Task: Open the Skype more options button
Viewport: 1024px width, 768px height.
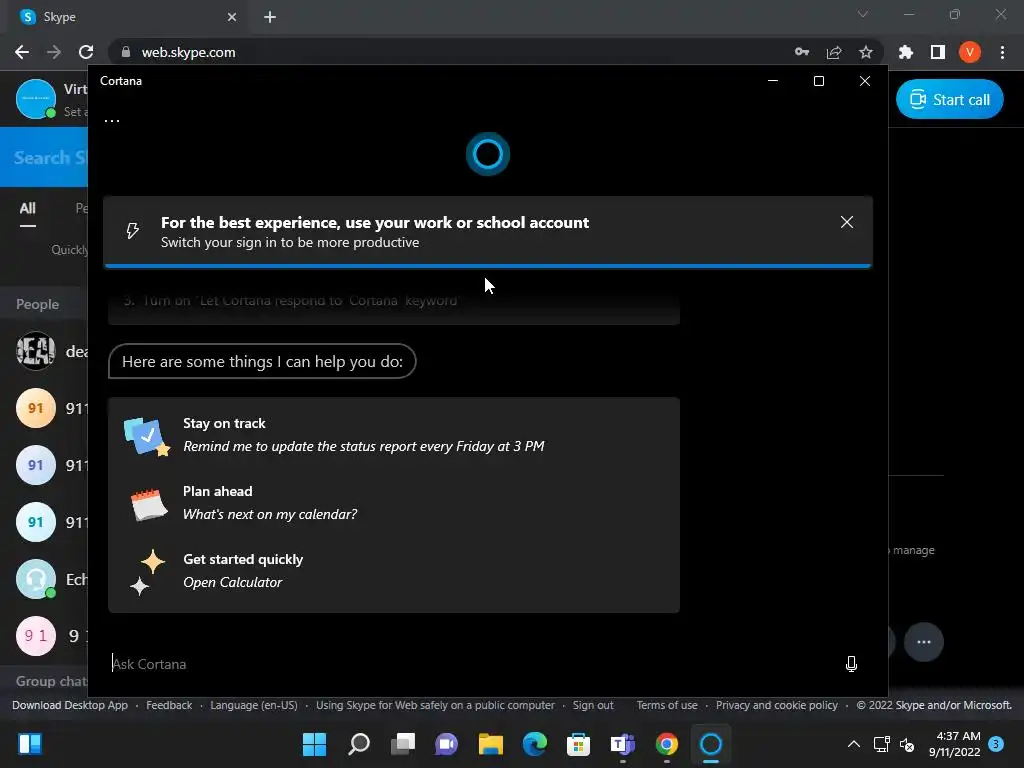Action: point(923,641)
